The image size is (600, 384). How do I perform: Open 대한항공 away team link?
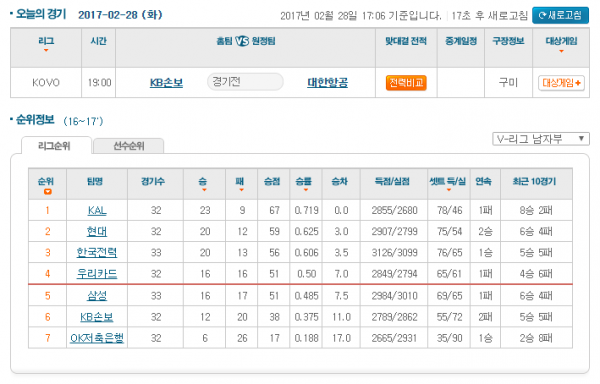tap(328, 83)
